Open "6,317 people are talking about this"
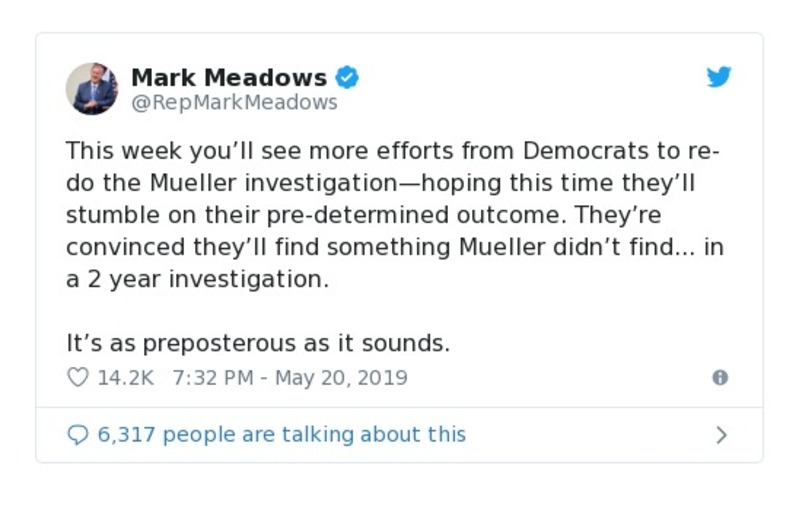Screen dimensions: 799x513 click(x=282, y=435)
